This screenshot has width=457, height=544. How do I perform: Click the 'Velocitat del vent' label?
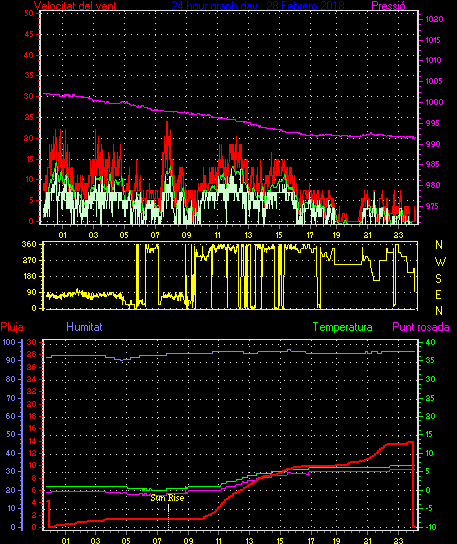[75, 5]
